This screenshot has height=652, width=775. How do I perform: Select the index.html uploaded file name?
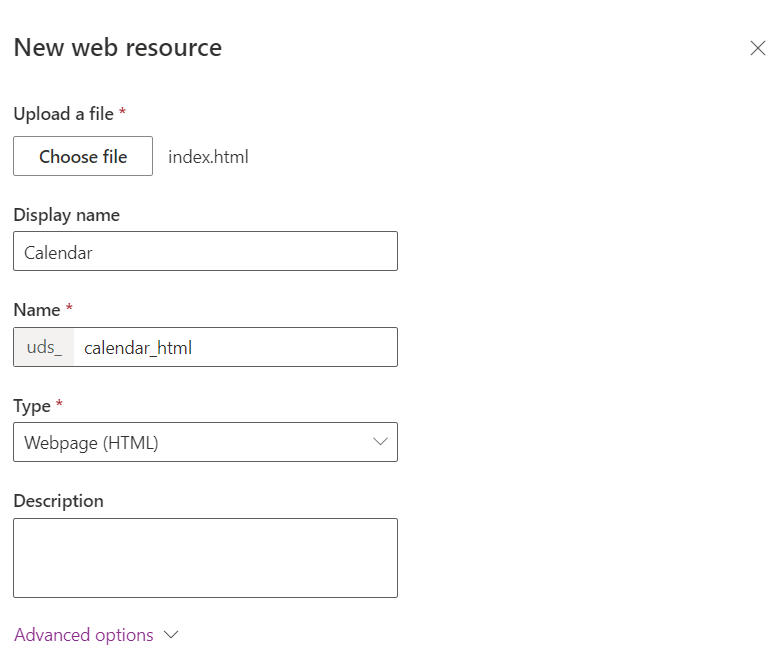pos(208,157)
